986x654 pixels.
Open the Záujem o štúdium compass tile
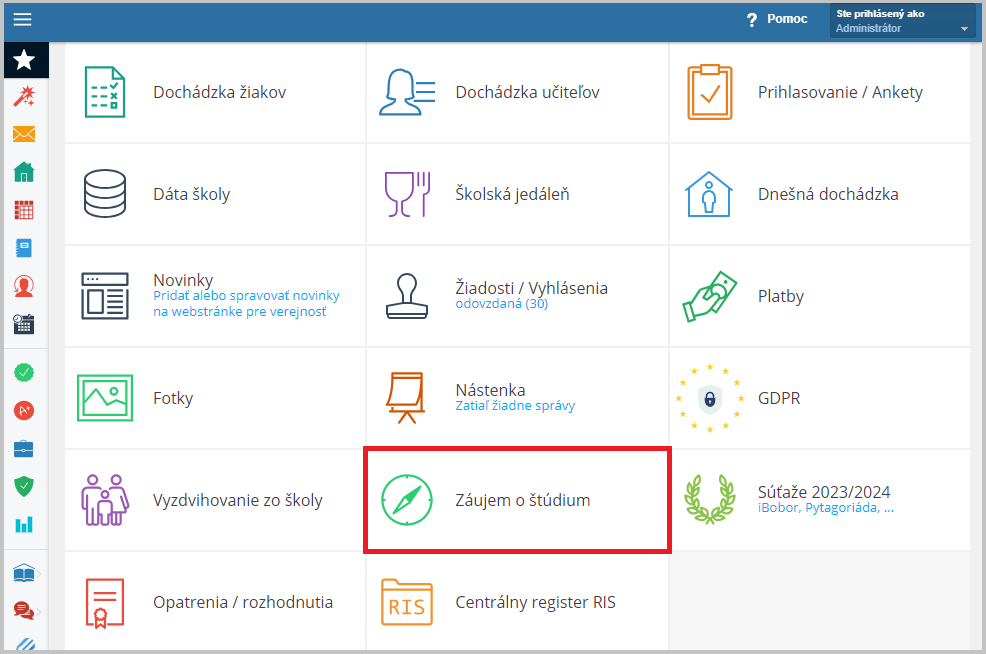pos(518,501)
